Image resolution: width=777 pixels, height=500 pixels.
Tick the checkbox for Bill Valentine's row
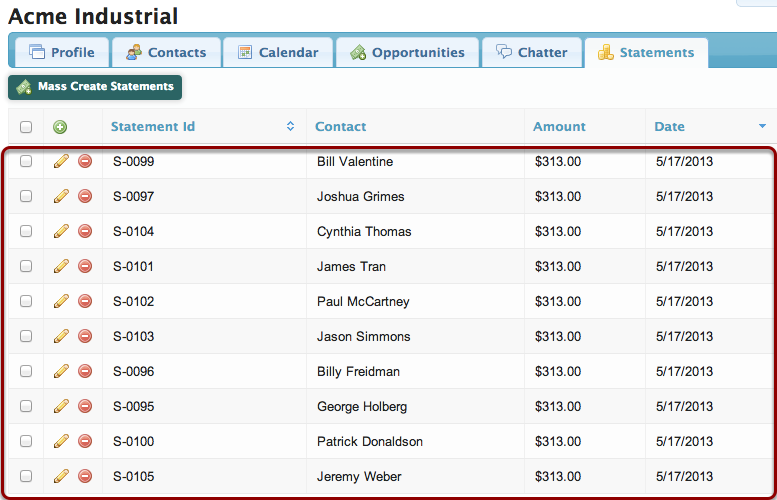click(x=26, y=161)
